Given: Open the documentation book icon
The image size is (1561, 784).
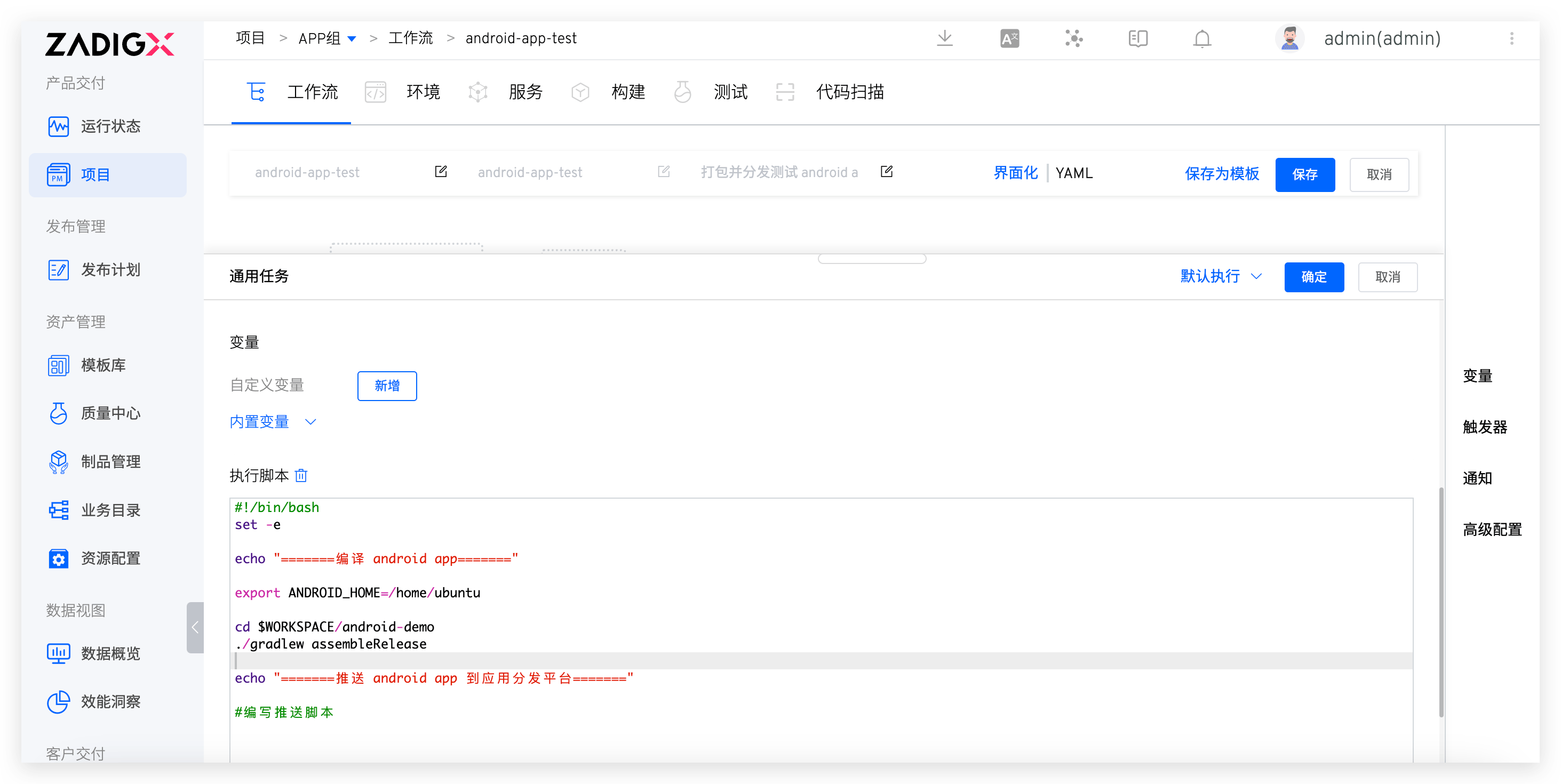Looking at the screenshot, I should [x=1137, y=39].
